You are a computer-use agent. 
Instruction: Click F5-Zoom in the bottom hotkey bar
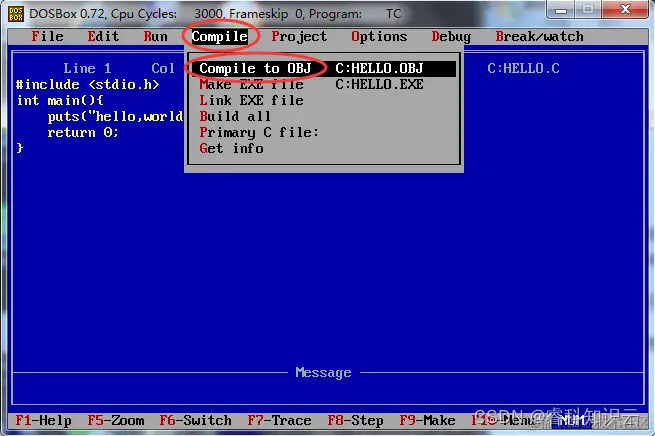pyautogui.click(x=116, y=421)
